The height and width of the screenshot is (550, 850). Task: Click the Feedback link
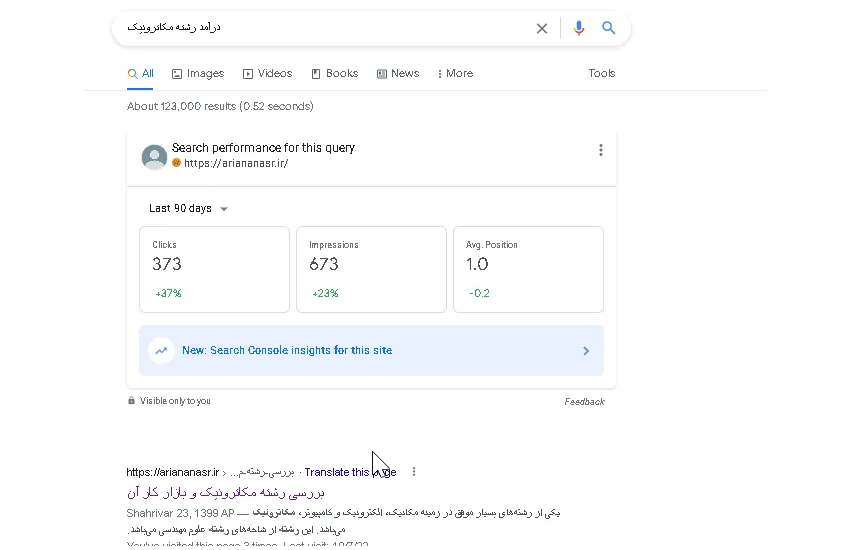[584, 402]
